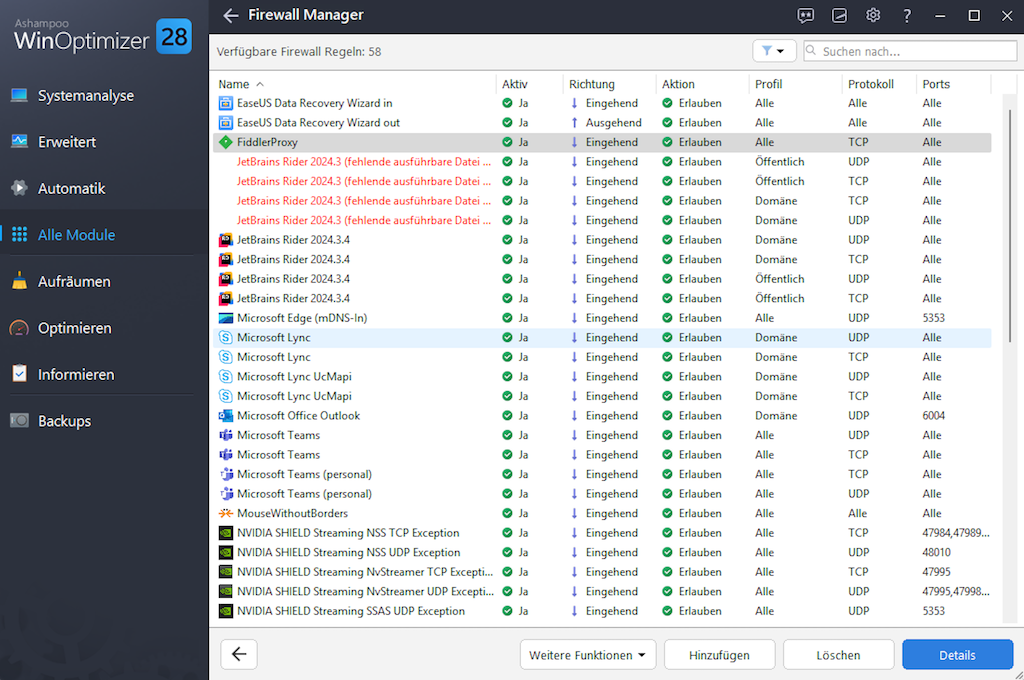Click the MouseWithoutBorders rule icon
The image size is (1024, 680).
(x=225, y=514)
